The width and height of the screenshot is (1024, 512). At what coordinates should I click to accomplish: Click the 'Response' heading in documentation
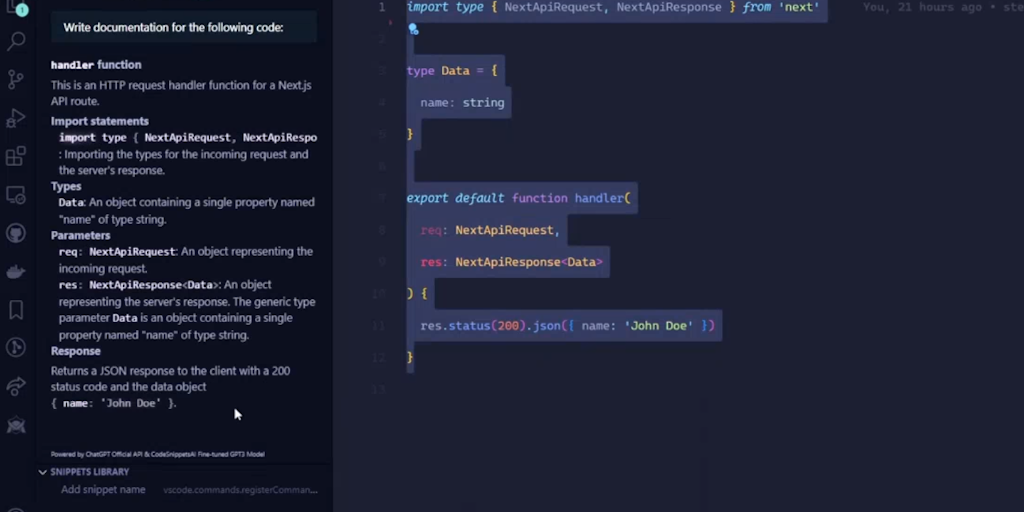76,351
